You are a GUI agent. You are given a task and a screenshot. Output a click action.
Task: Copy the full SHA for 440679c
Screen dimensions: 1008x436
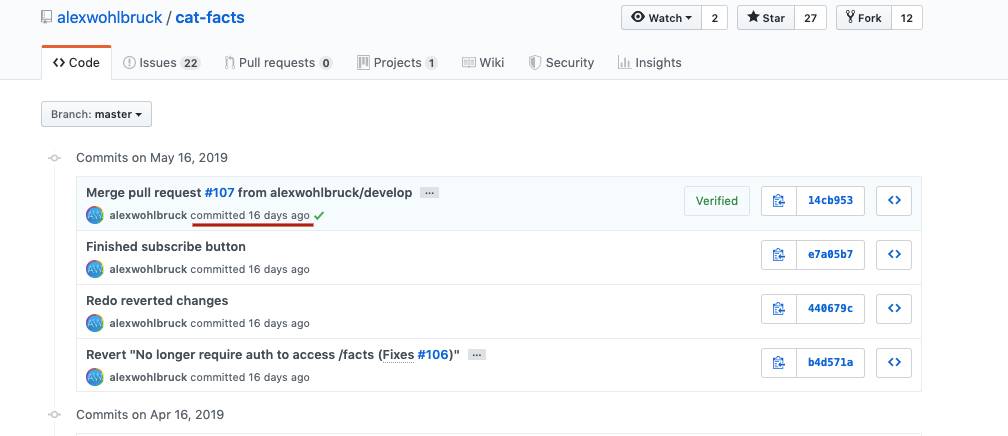tap(778, 309)
